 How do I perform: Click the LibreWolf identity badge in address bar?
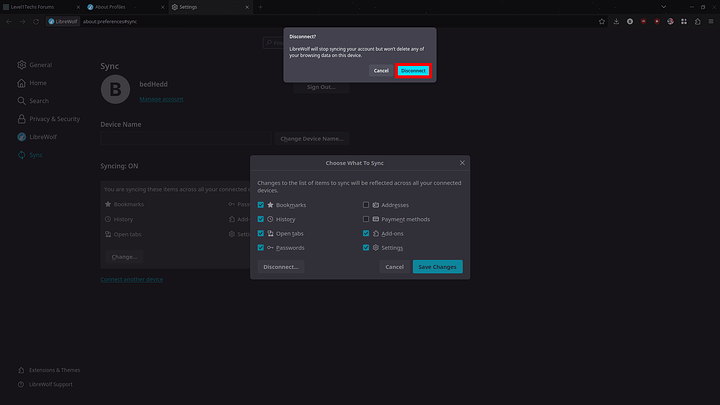pyautogui.click(x=63, y=22)
